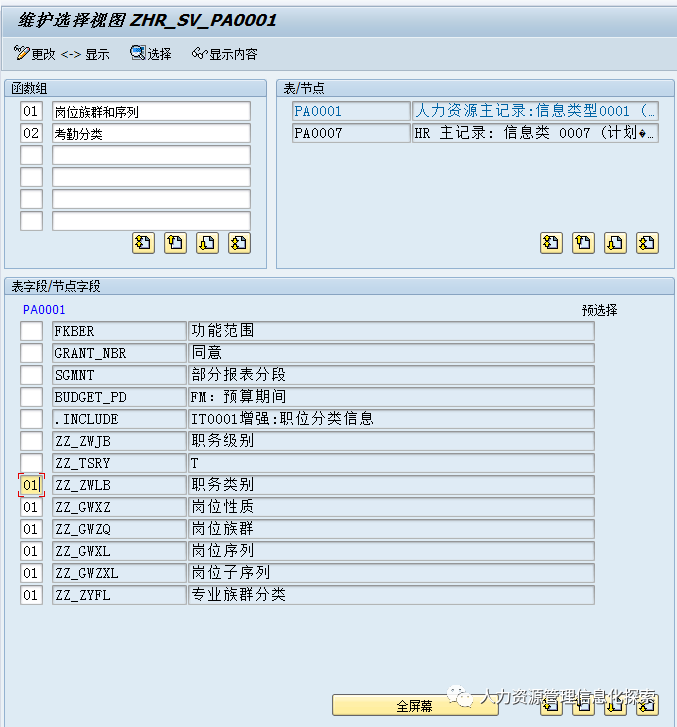Viewport: 677px width, 727px height.
Task: Toggle 更改 <-> 显示 mode in toolbar
Action: [62, 54]
